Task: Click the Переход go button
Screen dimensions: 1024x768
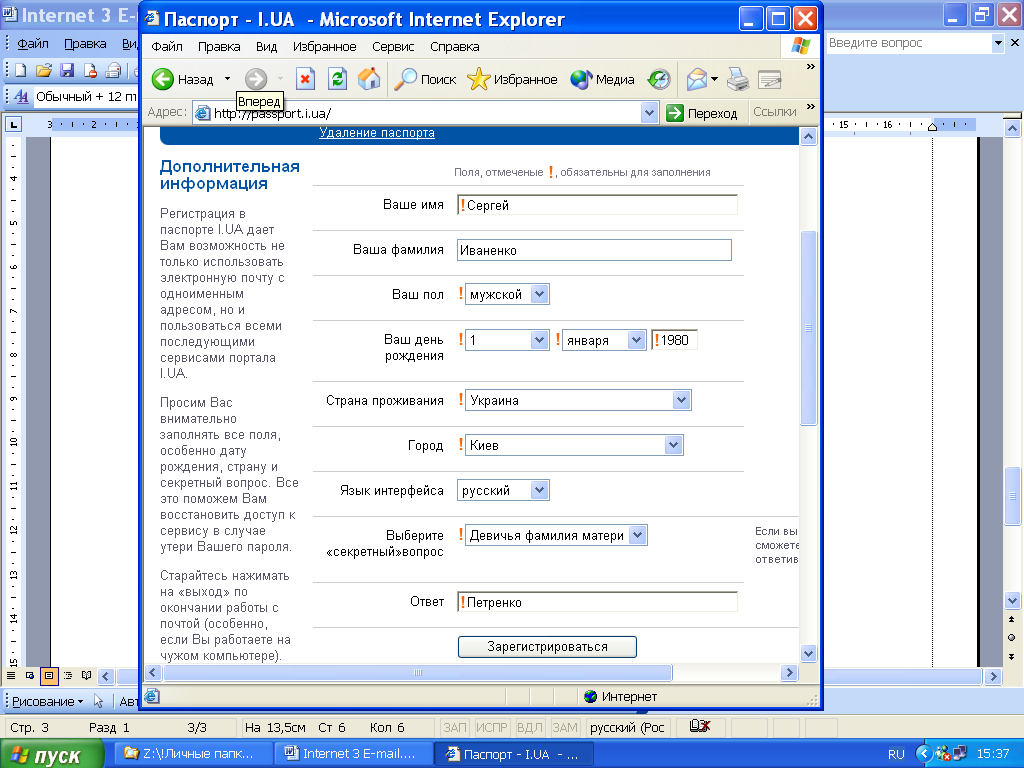Action: point(702,113)
